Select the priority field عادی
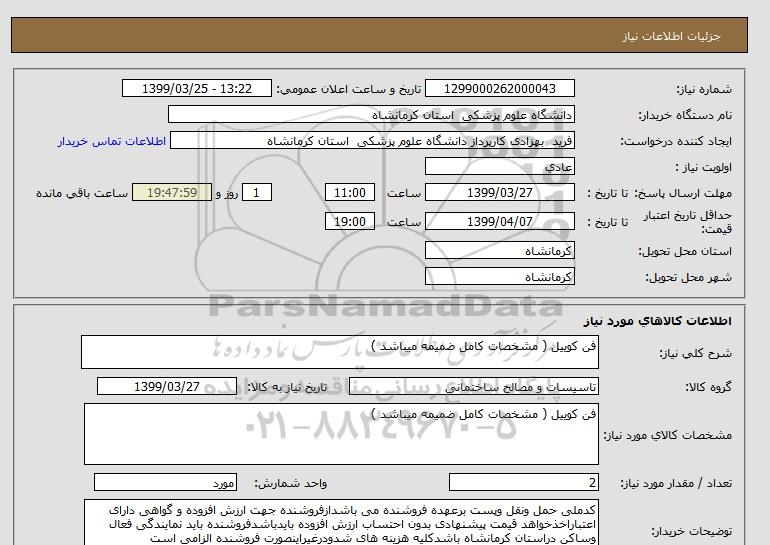The image size is (770, 545). 499,166
